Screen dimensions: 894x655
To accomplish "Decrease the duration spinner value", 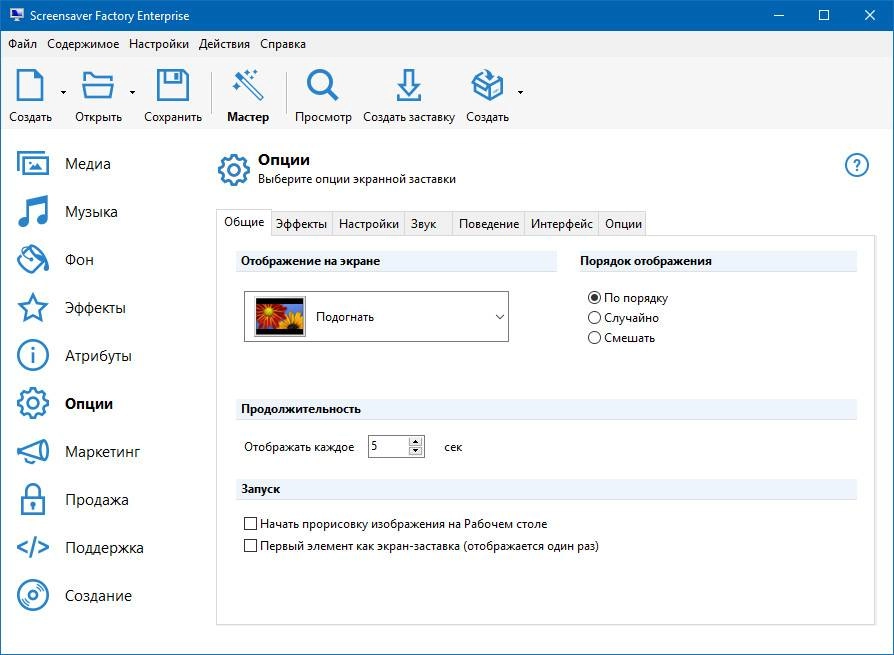I will (416, 451).
